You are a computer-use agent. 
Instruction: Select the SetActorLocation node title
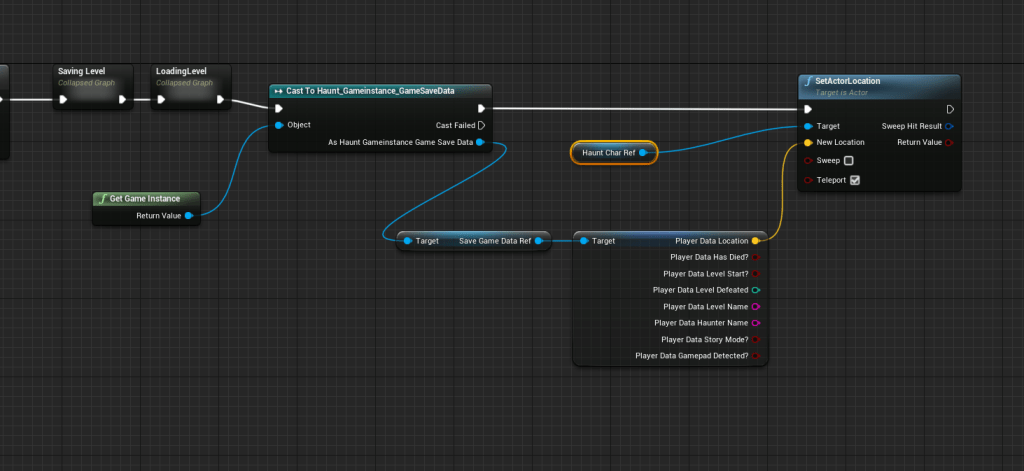847,81
